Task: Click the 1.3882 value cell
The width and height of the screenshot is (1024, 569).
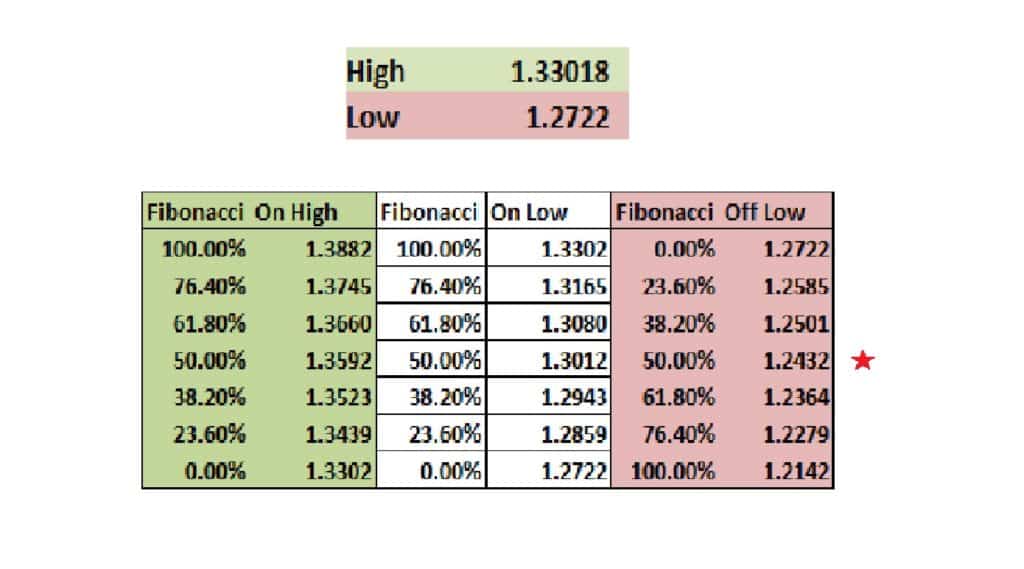Action: [338, 249]
